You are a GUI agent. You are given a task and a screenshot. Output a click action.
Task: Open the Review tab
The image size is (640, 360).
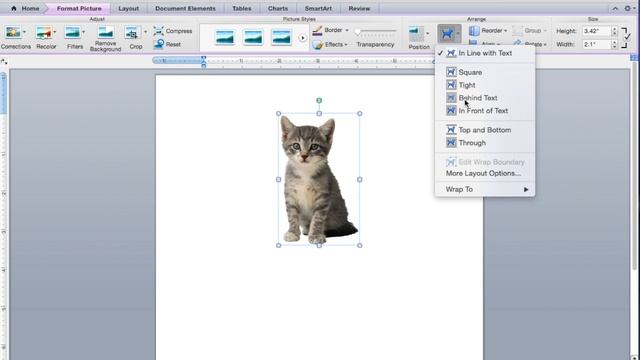click(x=359, y=8)
